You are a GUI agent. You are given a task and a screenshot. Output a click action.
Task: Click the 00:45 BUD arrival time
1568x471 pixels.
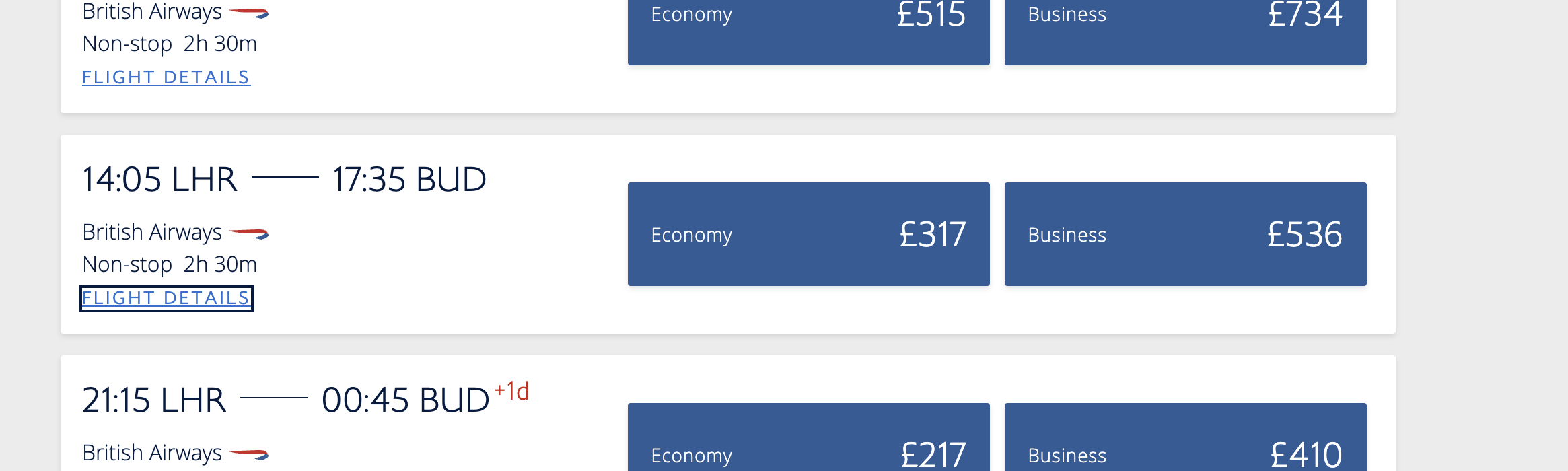coord(405,400)
